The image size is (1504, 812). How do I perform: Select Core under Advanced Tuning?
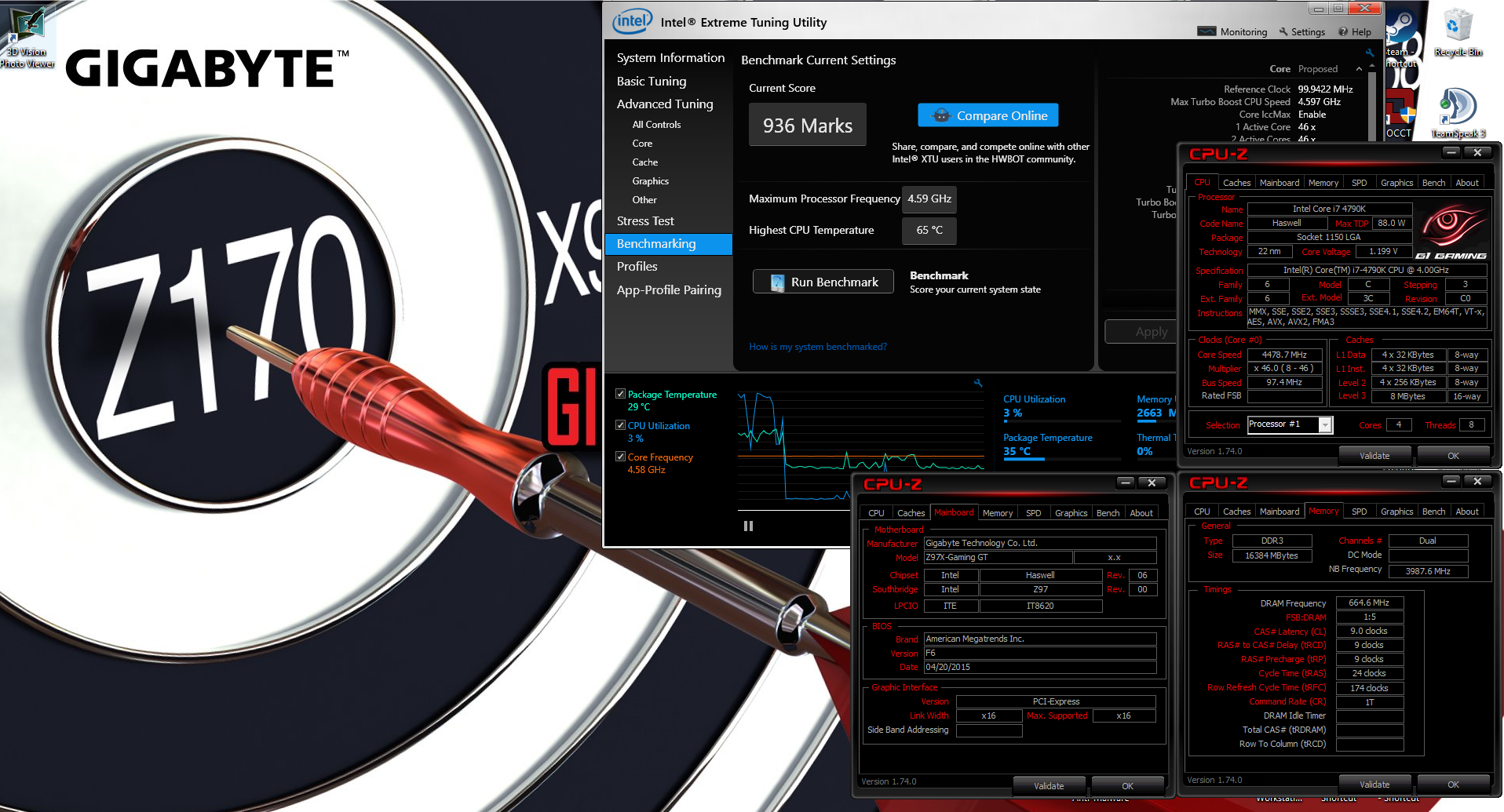coord(642,143)
